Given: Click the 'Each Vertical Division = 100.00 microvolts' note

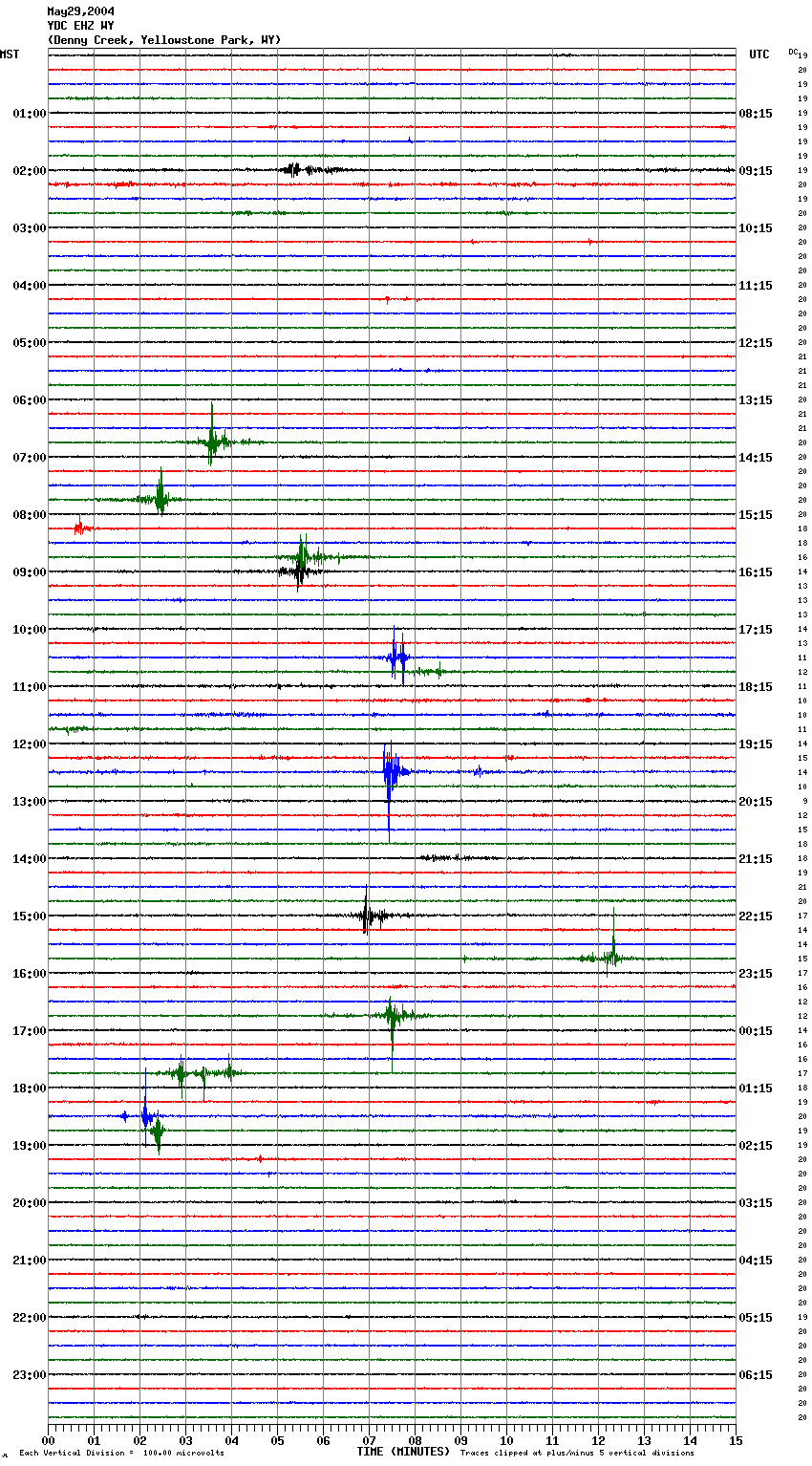Looking at the screenshot, I should 122,1453.
